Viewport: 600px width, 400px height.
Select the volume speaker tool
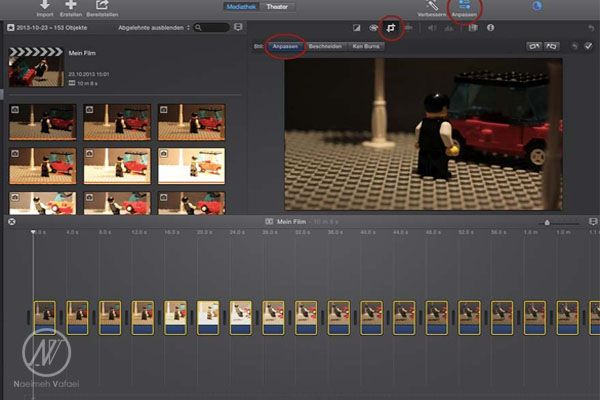432,28
